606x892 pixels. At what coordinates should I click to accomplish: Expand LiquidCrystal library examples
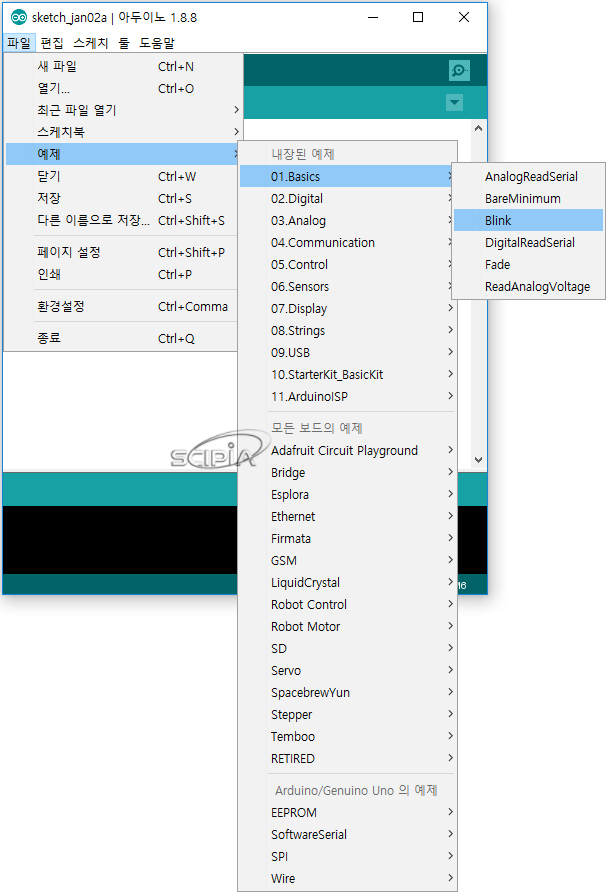tap(348, 583)
